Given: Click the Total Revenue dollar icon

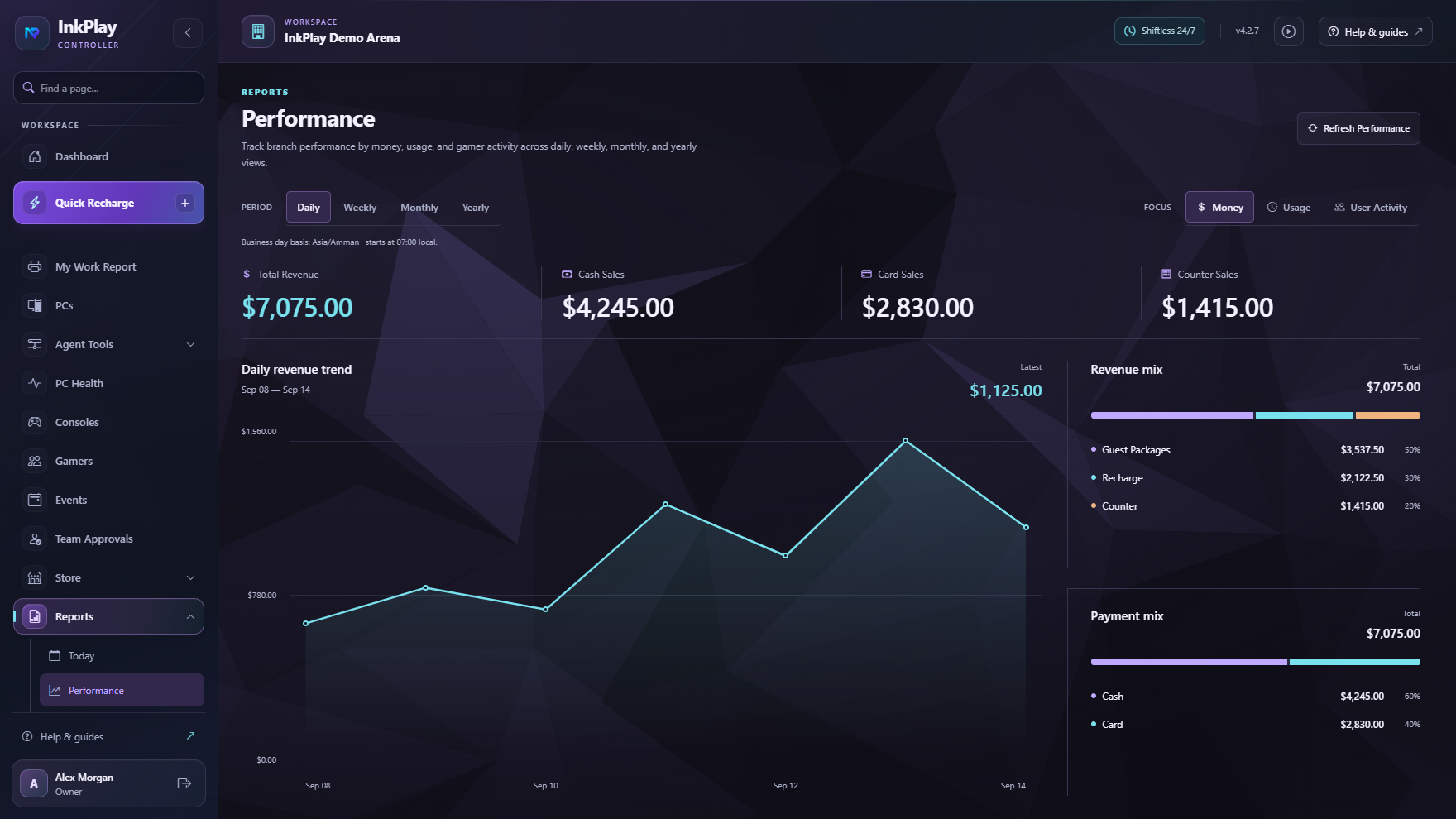Looking at the screenshot, I should [x=247, y=274].
